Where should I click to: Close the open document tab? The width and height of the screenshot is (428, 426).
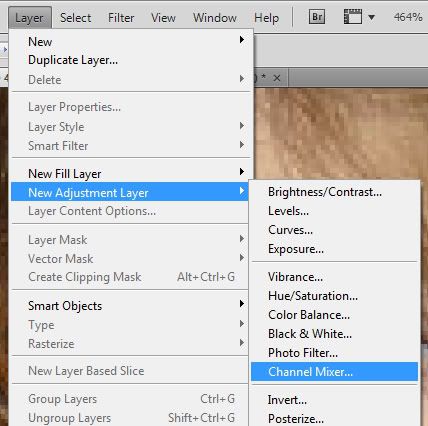pyautogui.click(x=277, y=78)
